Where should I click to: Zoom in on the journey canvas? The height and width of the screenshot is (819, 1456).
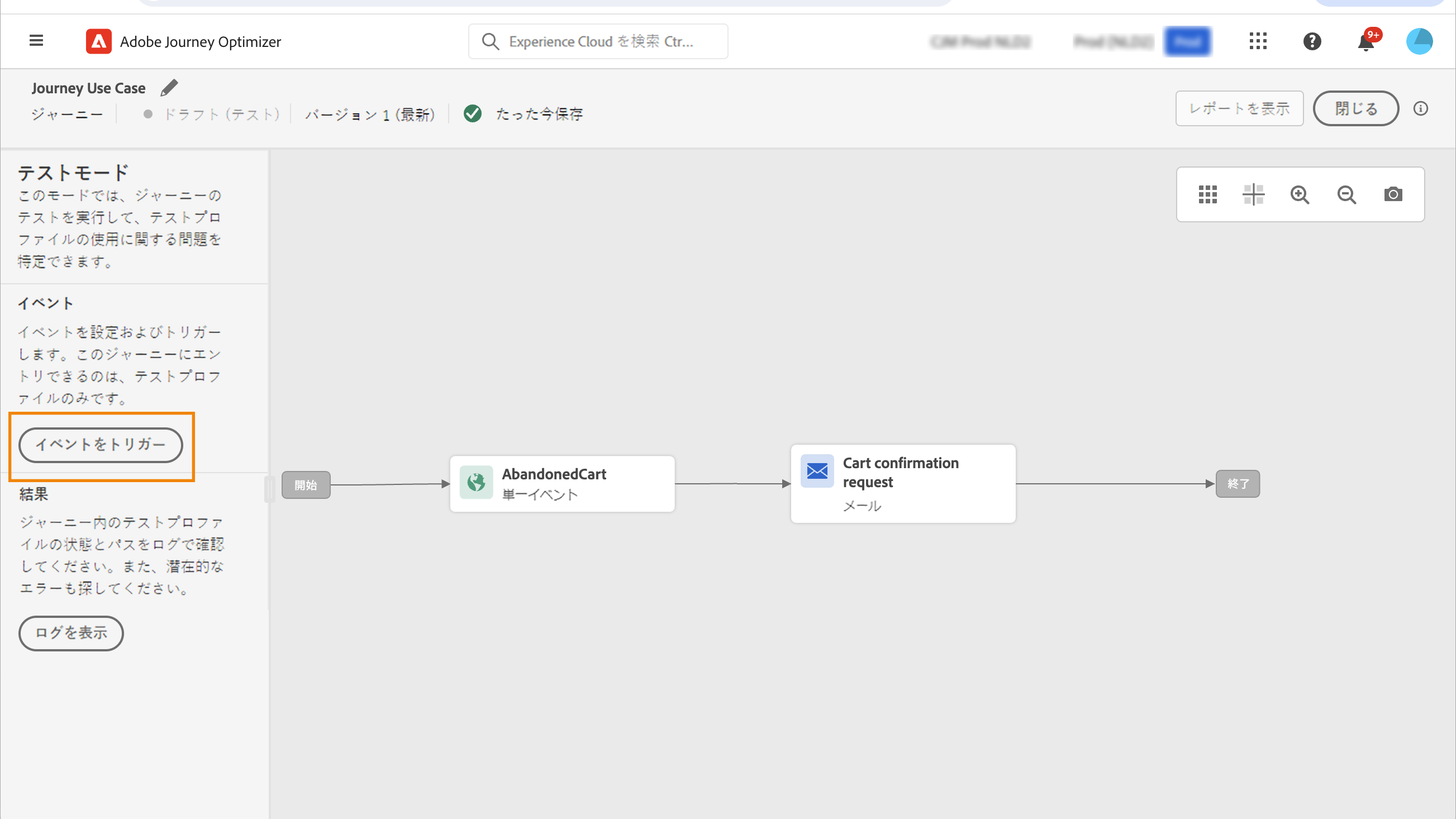[x=1300, y=194]
